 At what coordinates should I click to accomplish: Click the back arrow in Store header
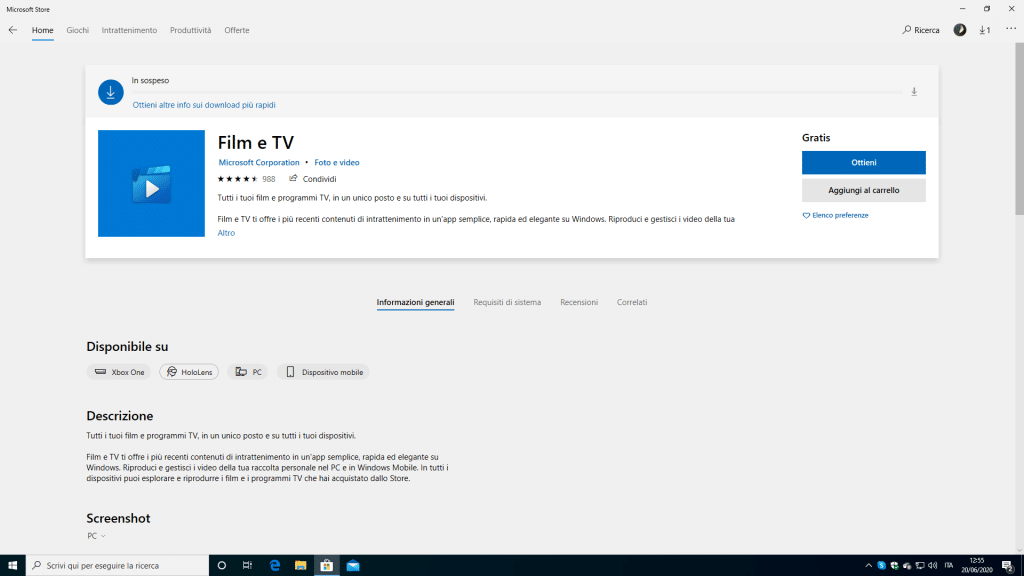13,30
